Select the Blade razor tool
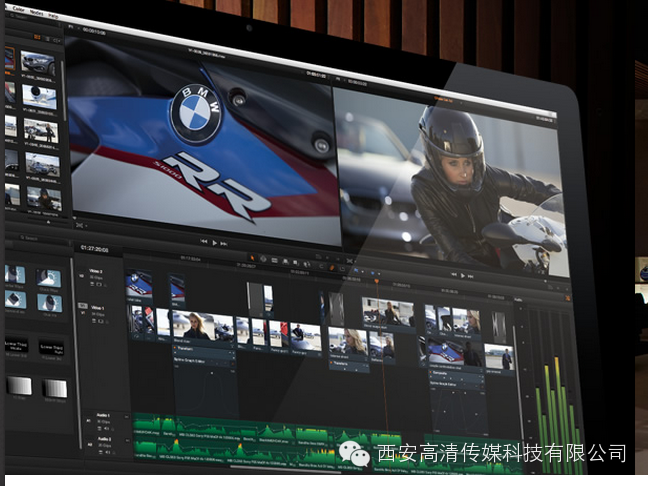Viewport: 648px width, 486px height. [x=274, y=260]
